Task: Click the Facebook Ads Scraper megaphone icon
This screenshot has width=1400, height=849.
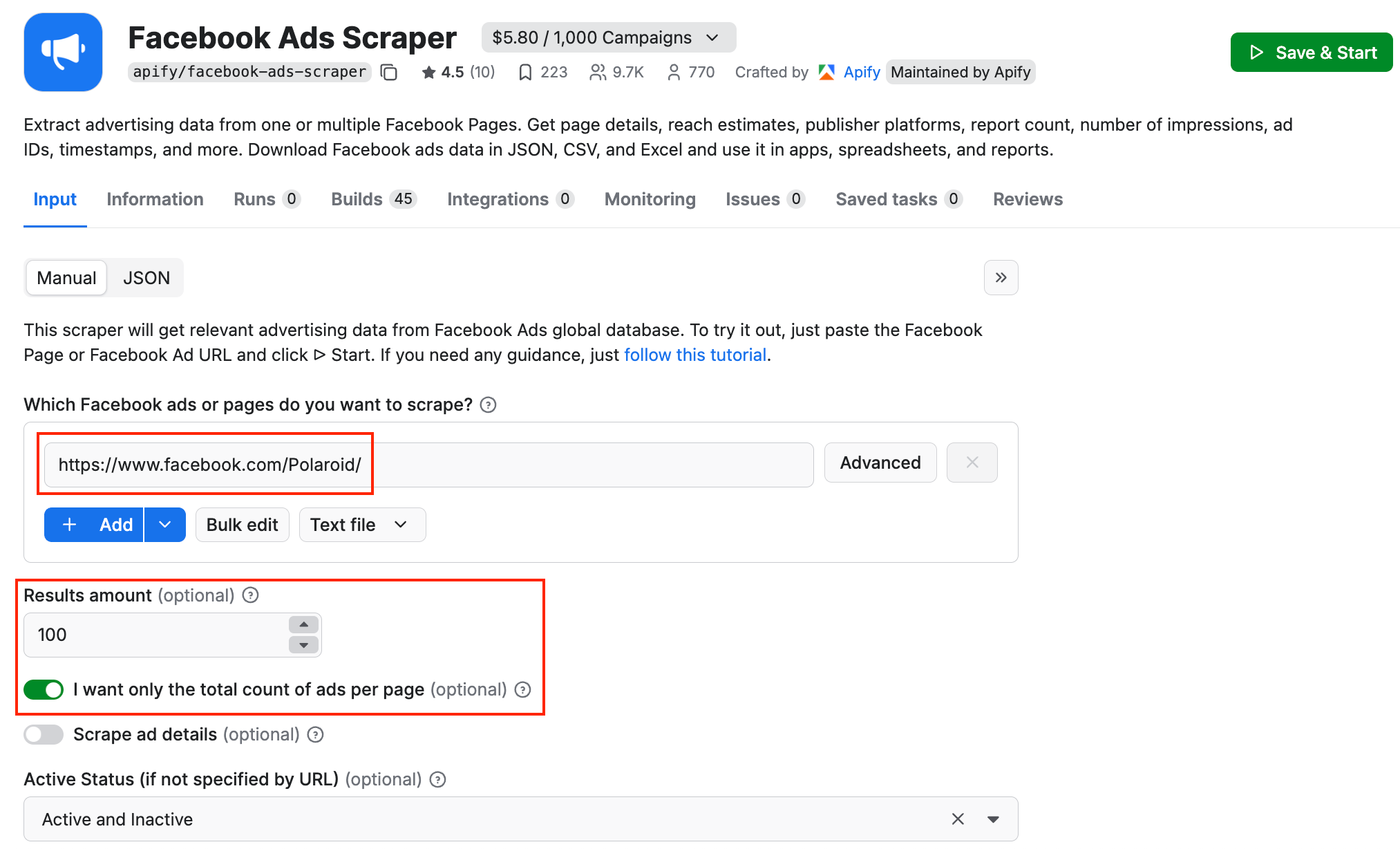Action: (x=64, y=52)
